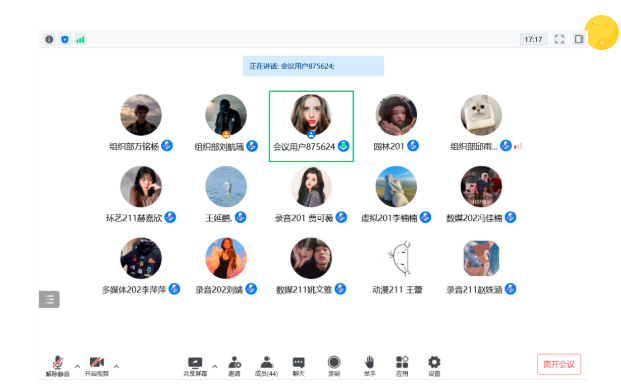Toggle full screen mode icon

pos(559,39)
